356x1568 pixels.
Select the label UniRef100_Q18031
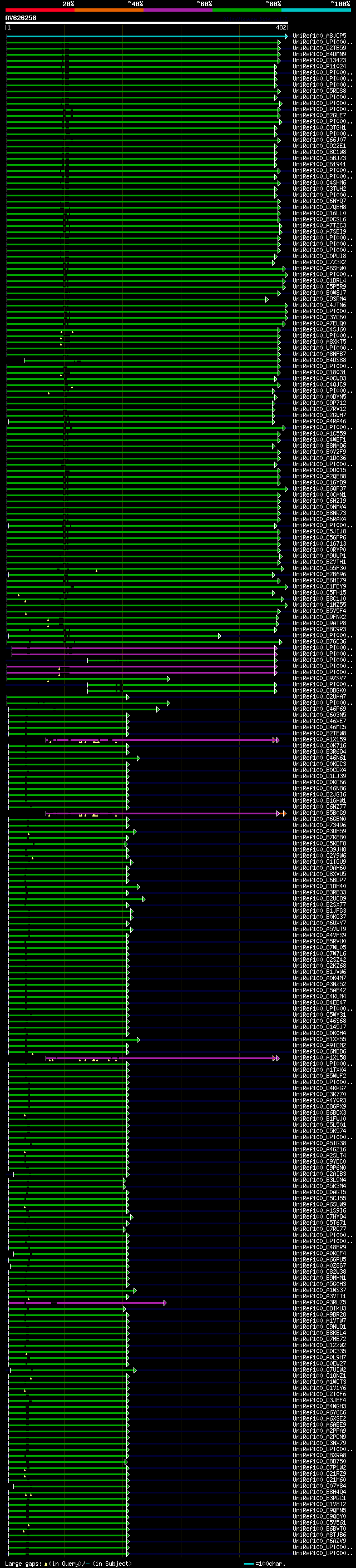pyautogui.click(x=319, y=373)
